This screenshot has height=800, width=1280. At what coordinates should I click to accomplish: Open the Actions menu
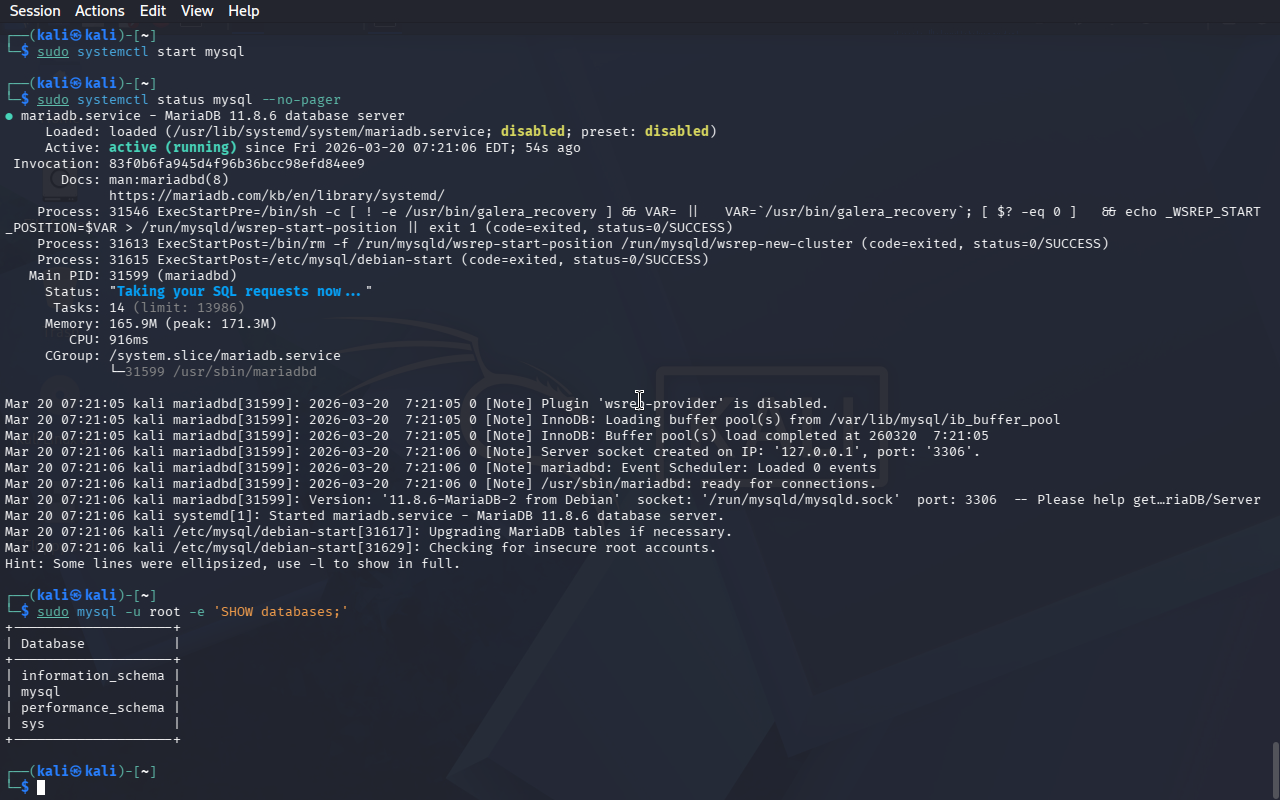100,11
